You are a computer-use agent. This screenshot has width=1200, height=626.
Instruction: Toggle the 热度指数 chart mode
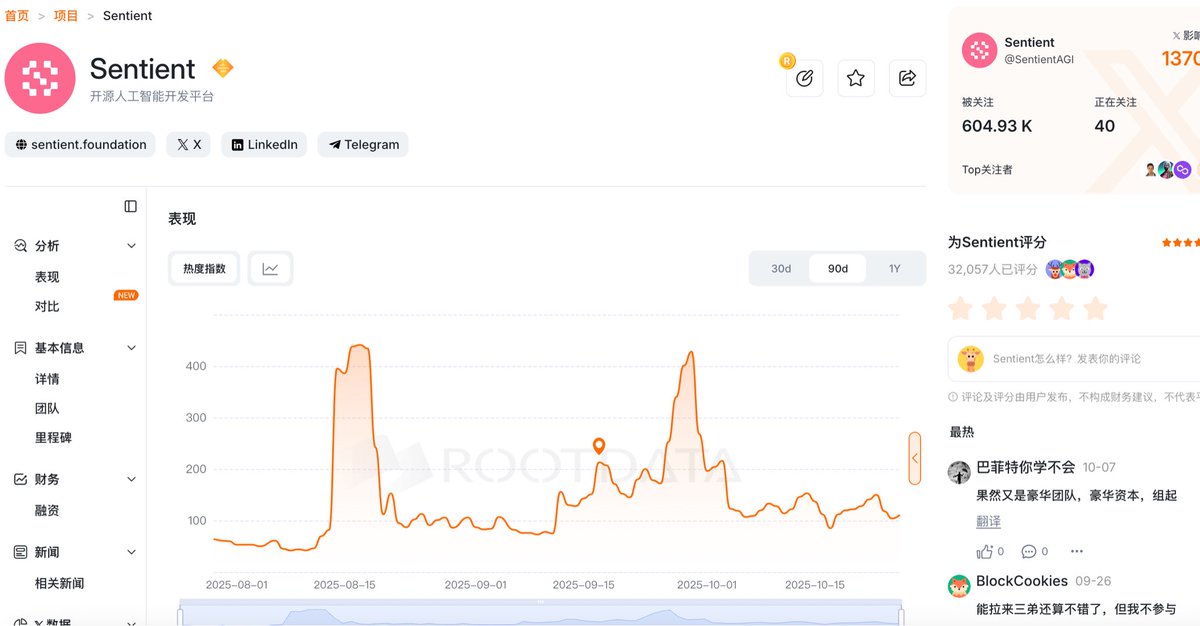click(x=205, y=269)
